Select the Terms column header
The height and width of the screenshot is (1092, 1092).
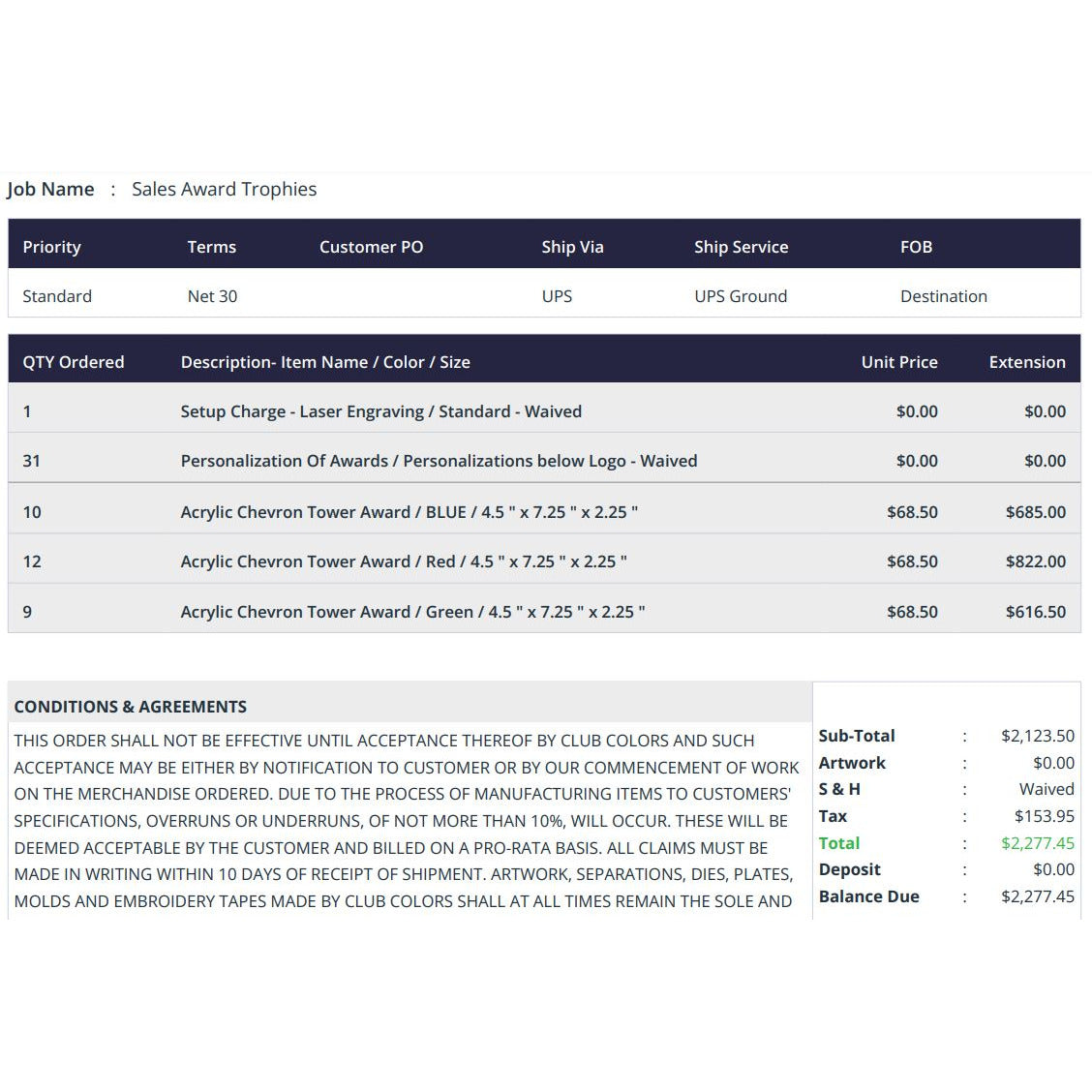click(x=212, y=247)
